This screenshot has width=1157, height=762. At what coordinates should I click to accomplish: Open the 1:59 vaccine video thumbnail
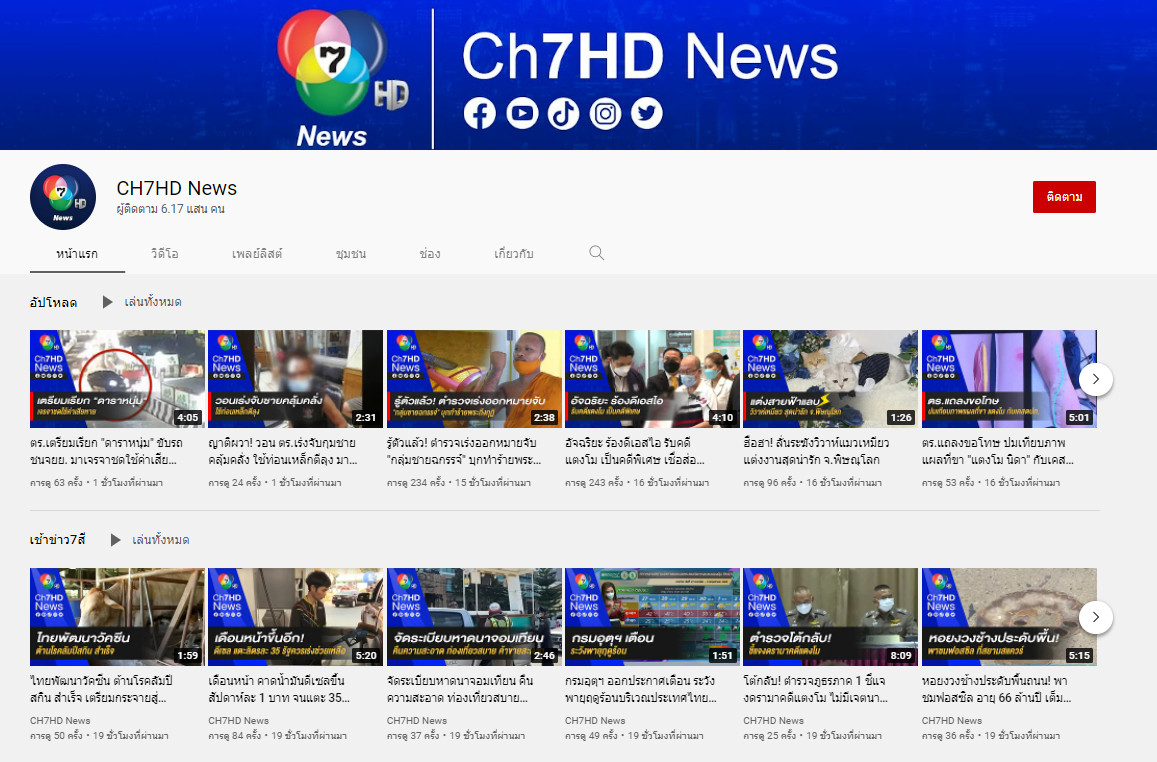pyautogui.click(x=117, y=617)
